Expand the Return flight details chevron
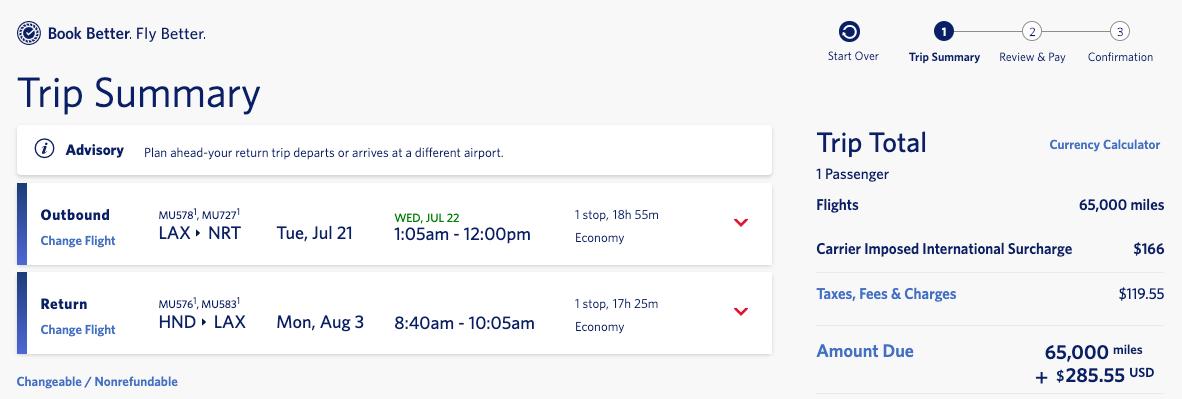 pyautogui.click(x=741, y=312)
